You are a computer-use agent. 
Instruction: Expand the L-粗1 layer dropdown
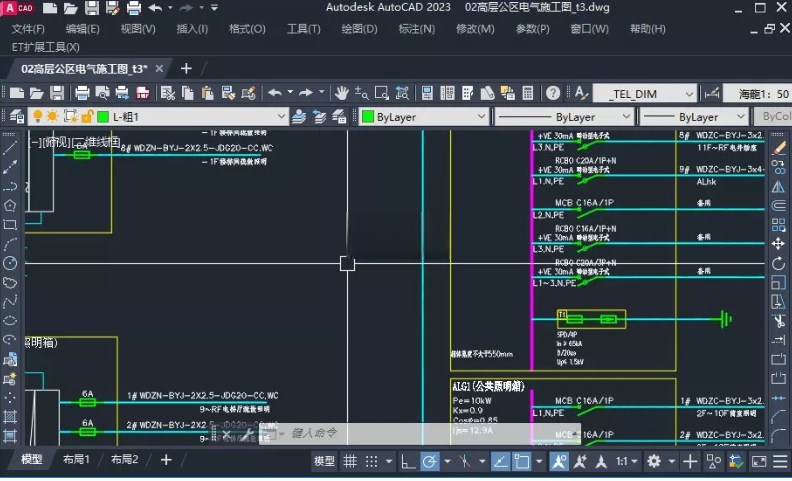[280, 117]
